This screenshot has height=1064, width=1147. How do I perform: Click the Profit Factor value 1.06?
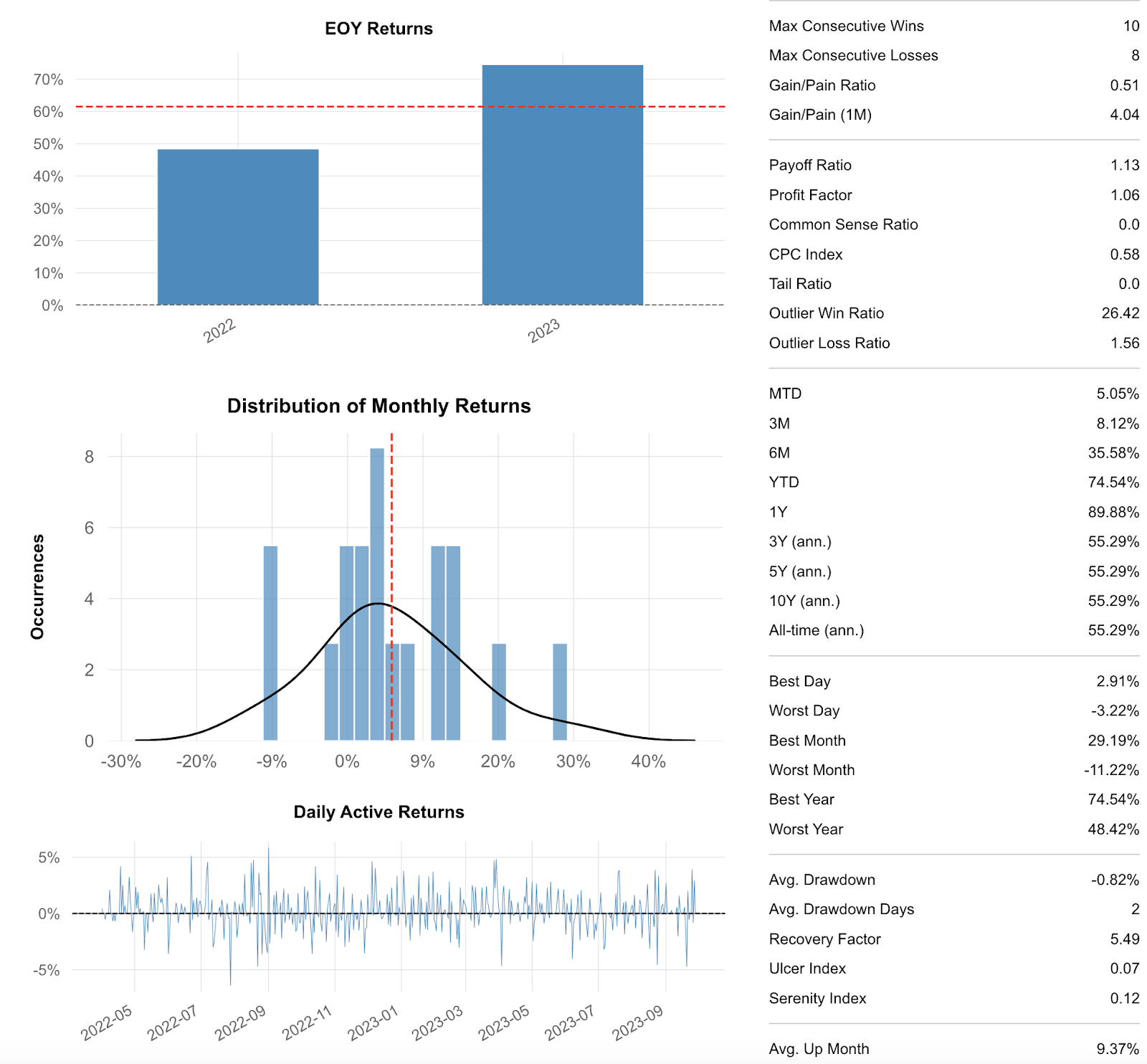(x=1125, y=195)
